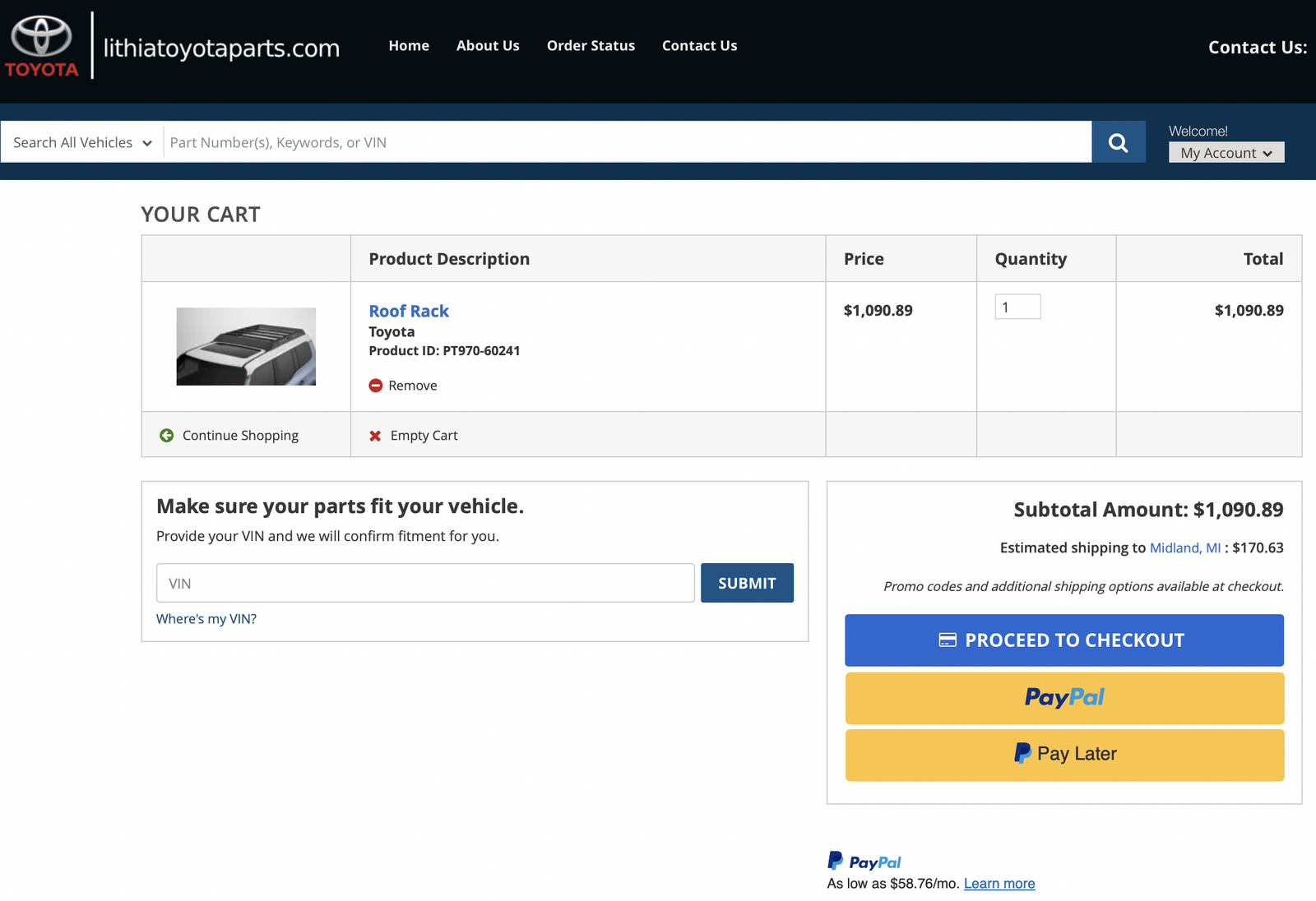Click the quantity input box
1316x901 pixels.
coord(1017,307)
